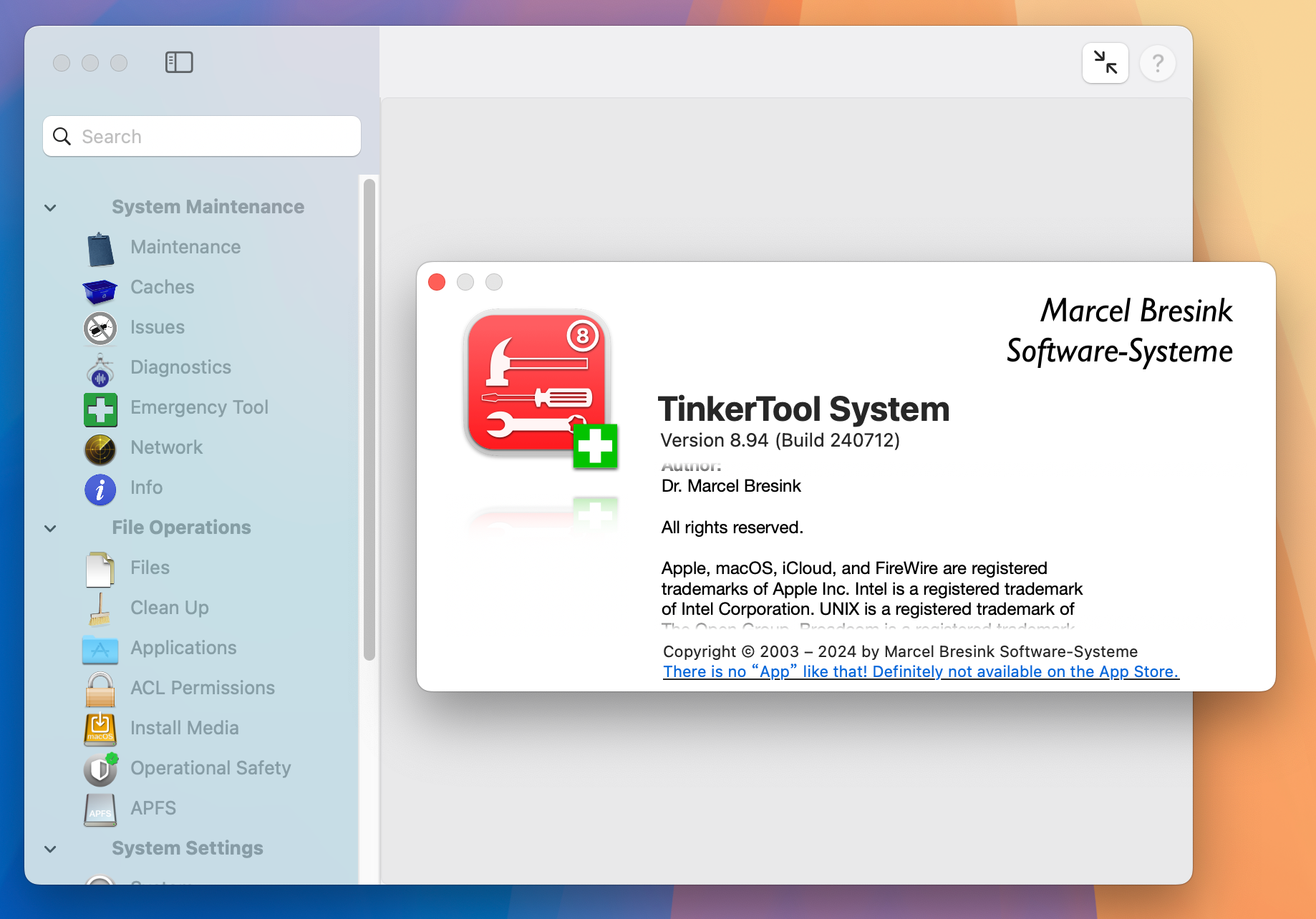Open the Issues bug icon

tap(100, 329)
